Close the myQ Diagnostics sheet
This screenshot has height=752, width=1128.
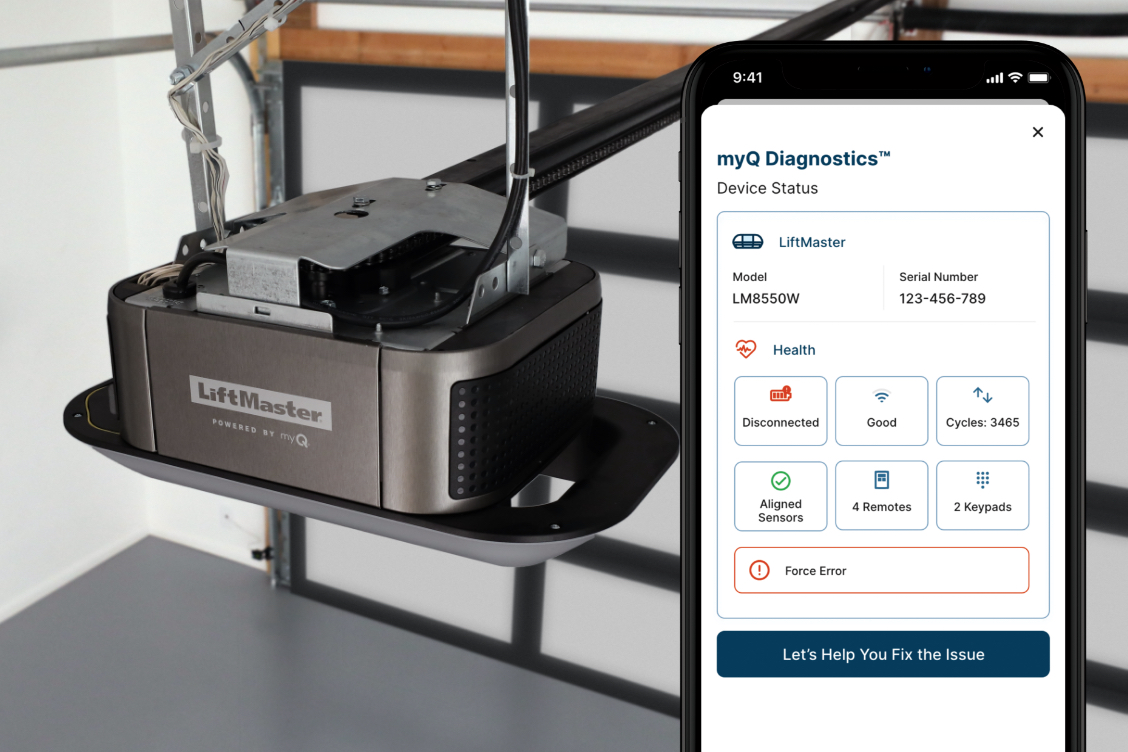pyautogui.click(x=1037, y=132)
